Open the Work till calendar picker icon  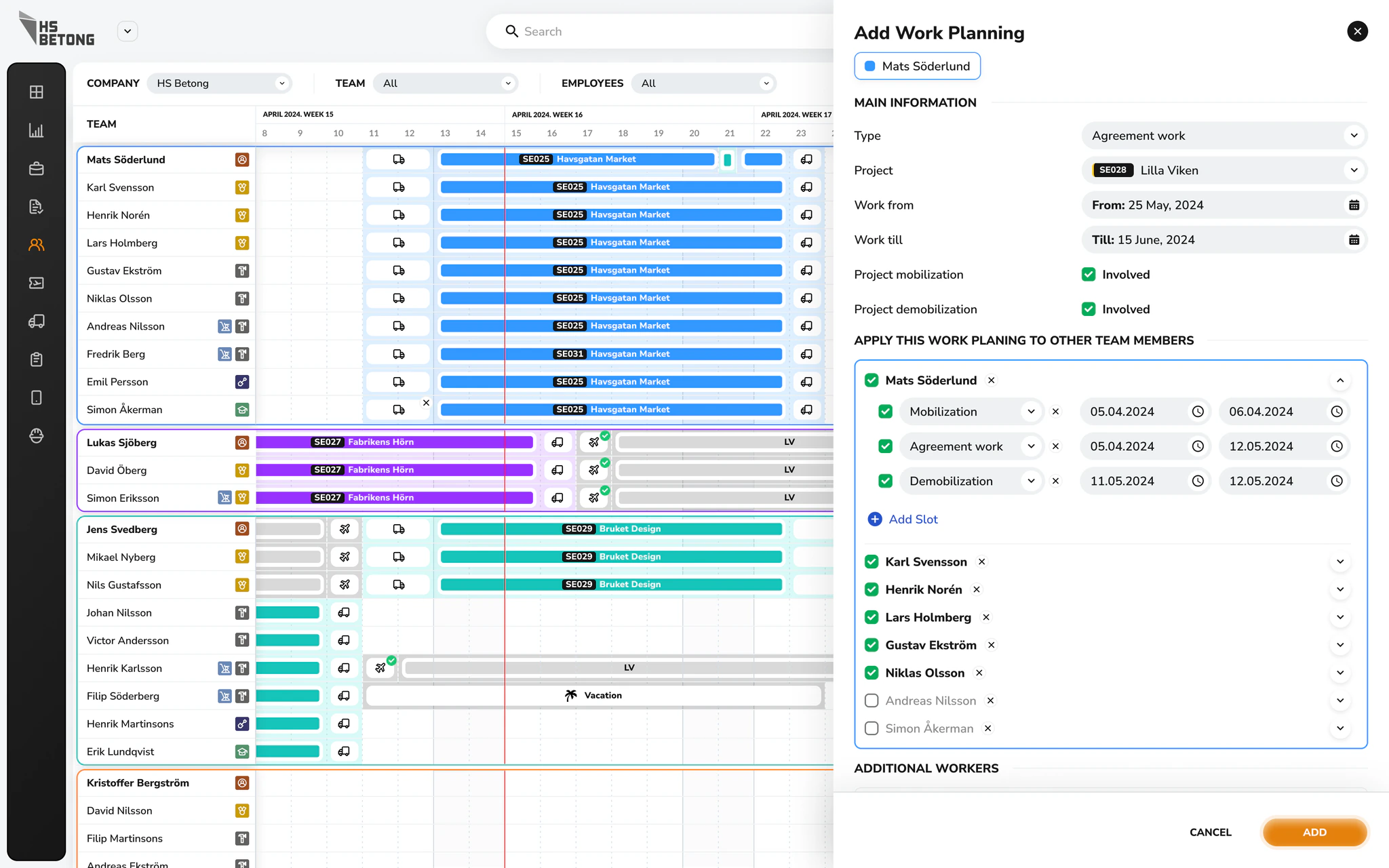(1354, 239)
